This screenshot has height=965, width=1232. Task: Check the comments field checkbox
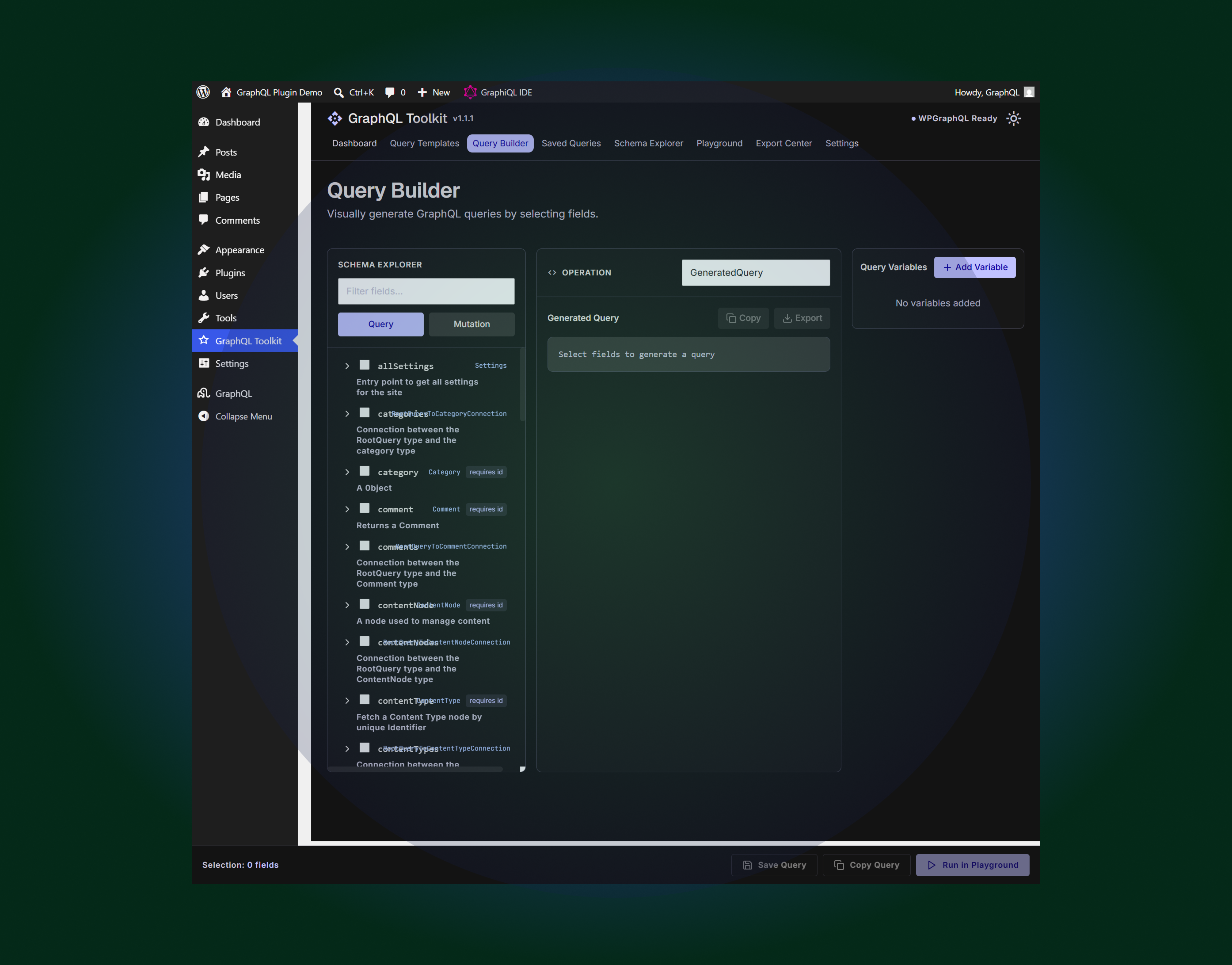click(x=365, y=546)
